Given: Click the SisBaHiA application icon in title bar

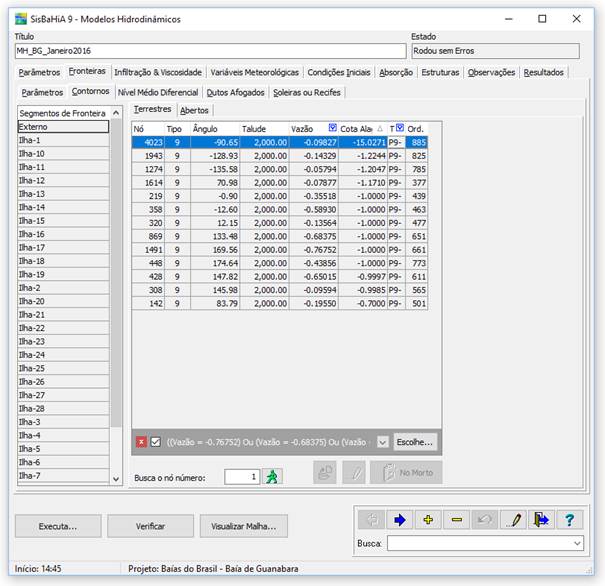Looking at the screenshot, I should [x=21, y=19].
